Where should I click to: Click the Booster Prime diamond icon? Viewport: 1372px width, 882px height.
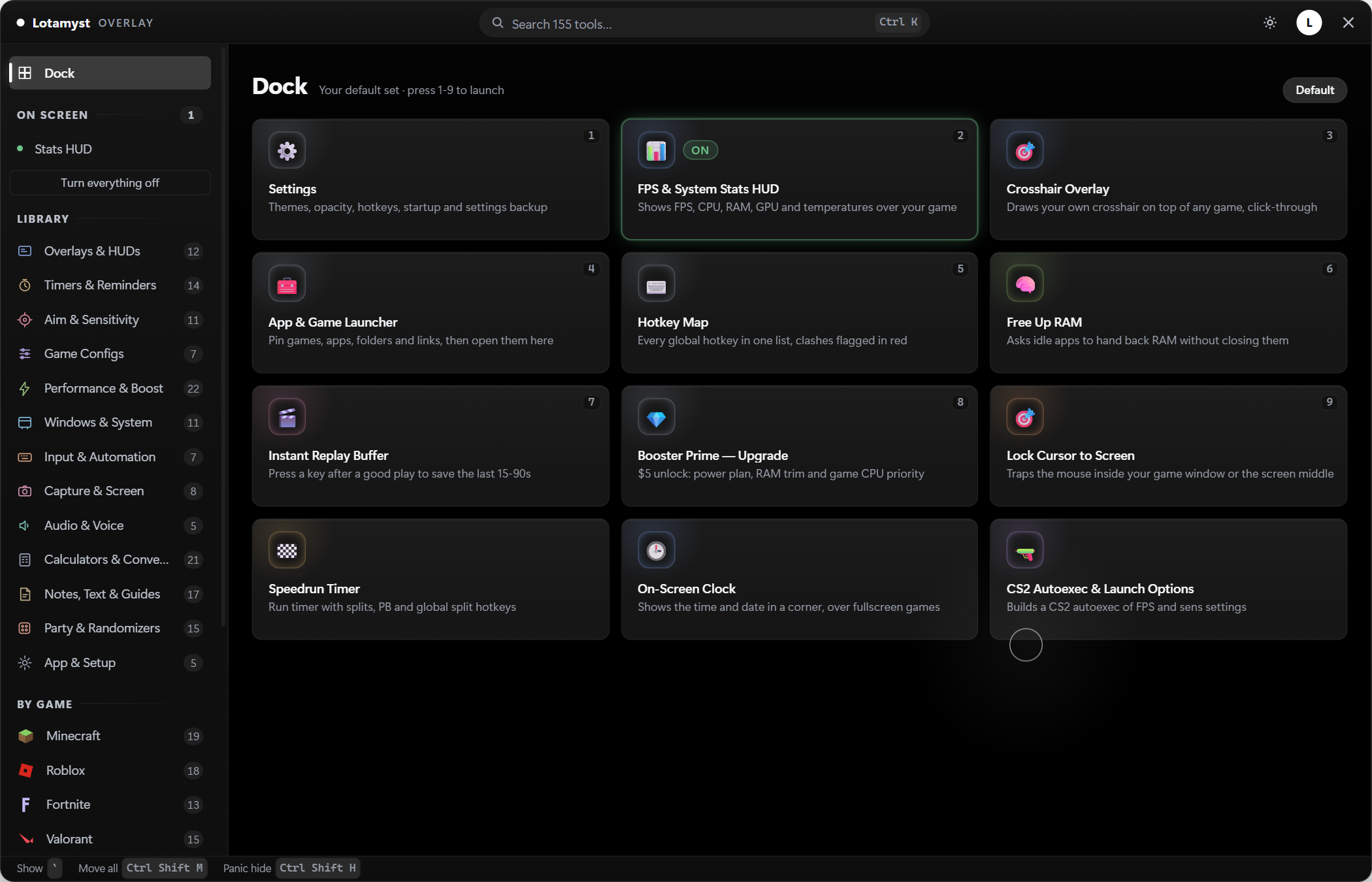[656, 417]
